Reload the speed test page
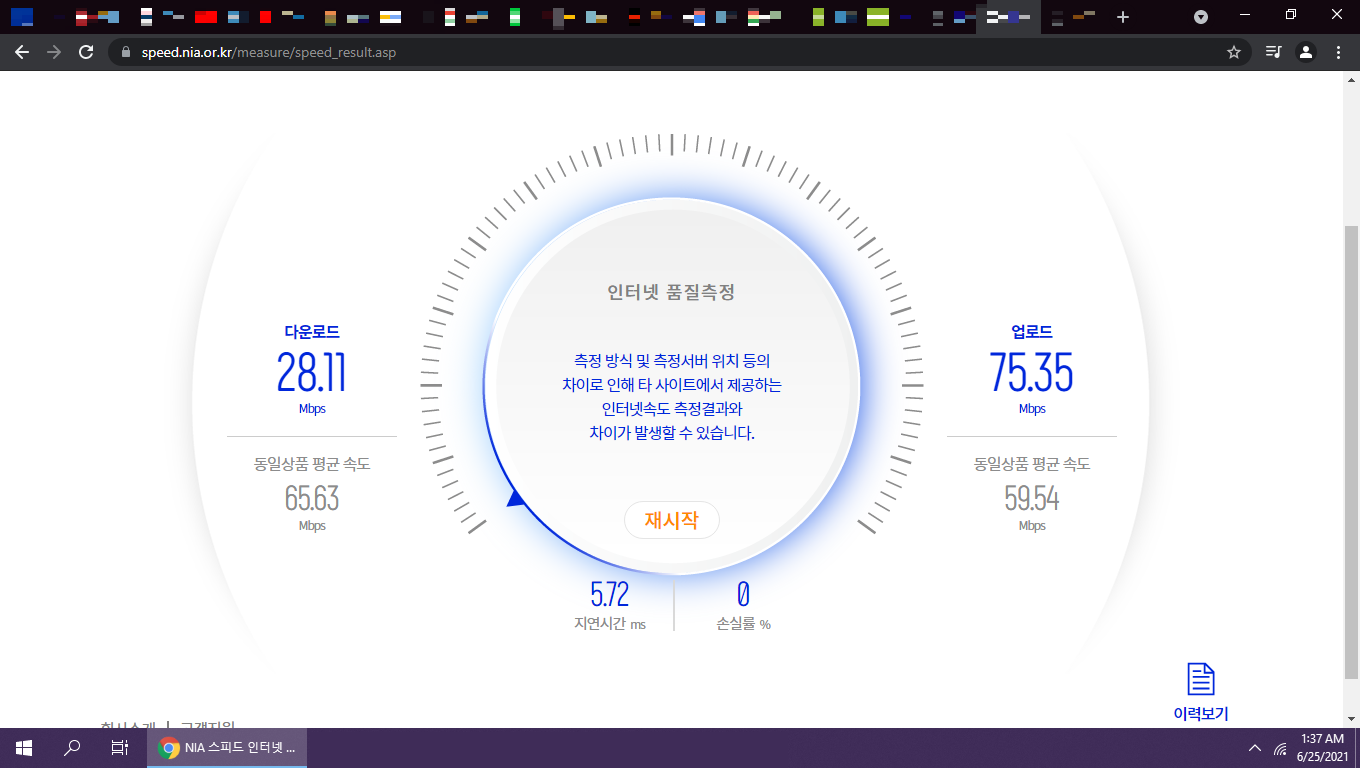 [x=86, y=52]
